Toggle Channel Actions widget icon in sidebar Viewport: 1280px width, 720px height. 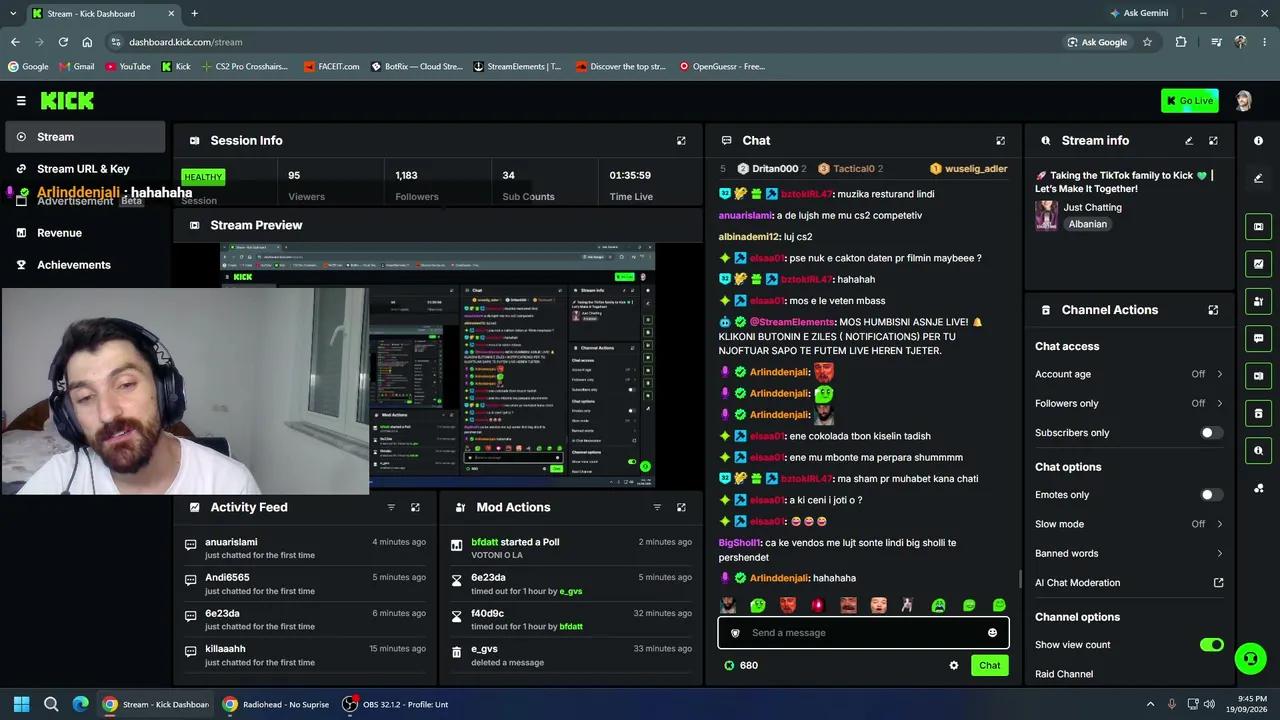pyautogui.click(x=1258, y=413)
